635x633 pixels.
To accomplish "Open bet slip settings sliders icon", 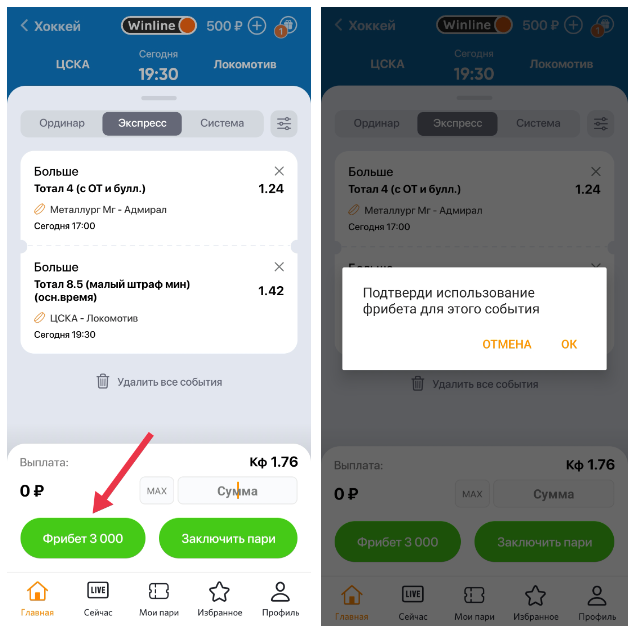I will (284, 124).
